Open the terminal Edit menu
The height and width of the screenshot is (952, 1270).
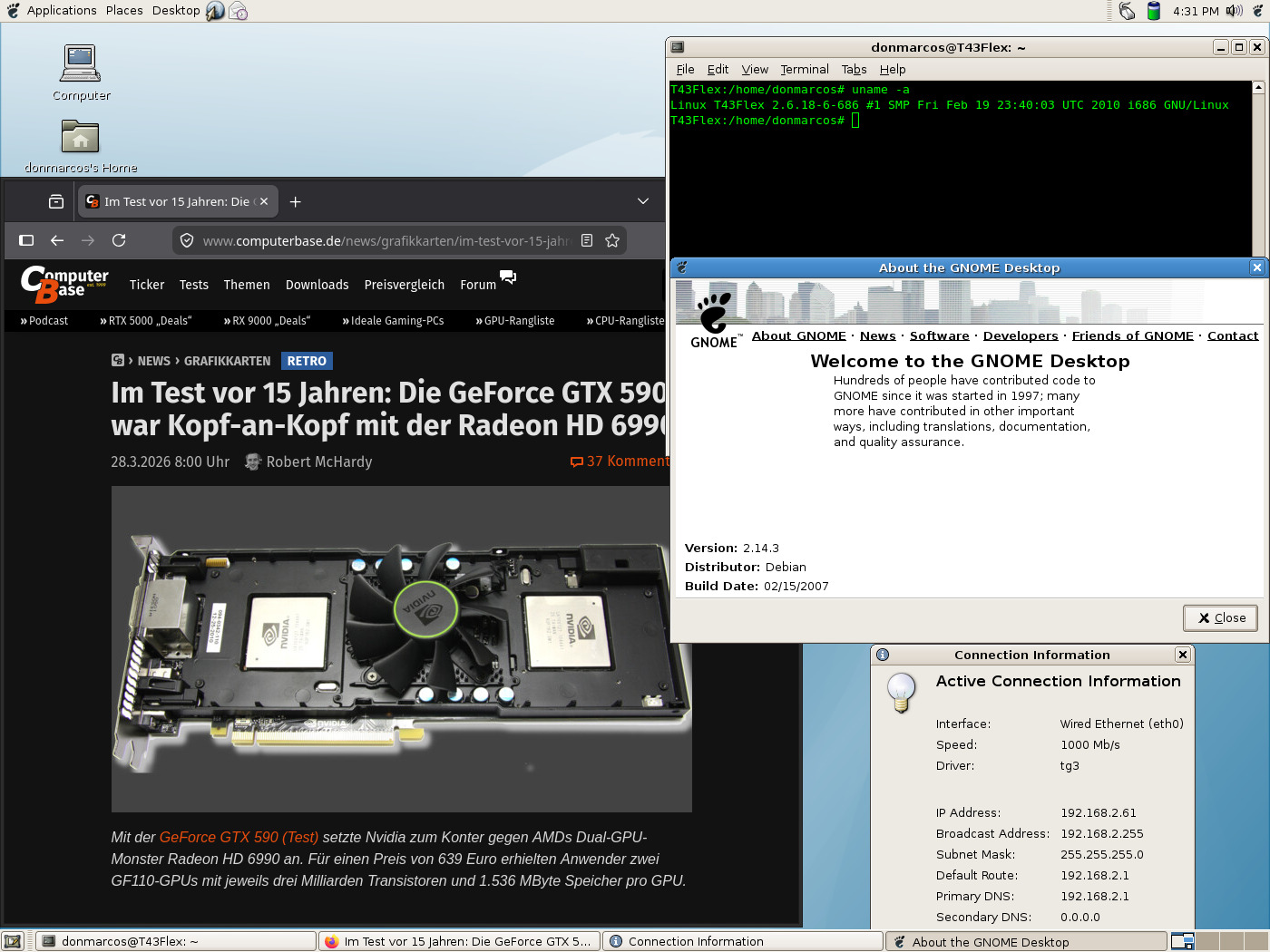(x=718, y=69)
